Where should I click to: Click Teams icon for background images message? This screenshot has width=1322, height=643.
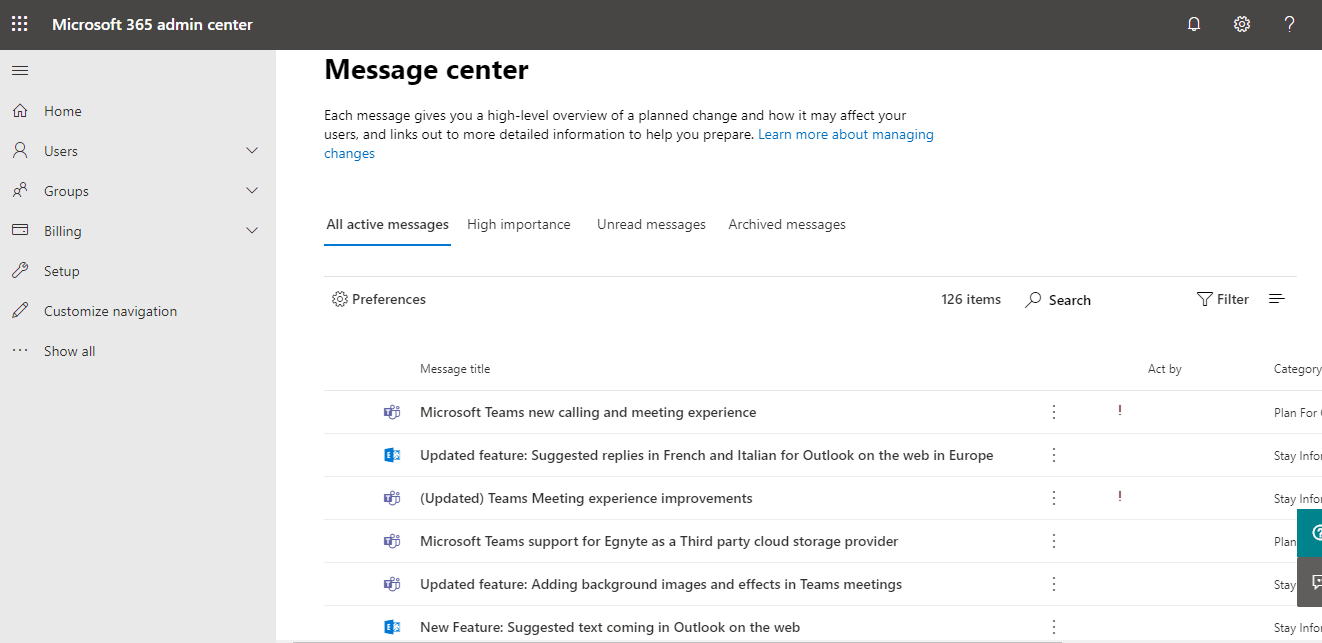point(393,584)
